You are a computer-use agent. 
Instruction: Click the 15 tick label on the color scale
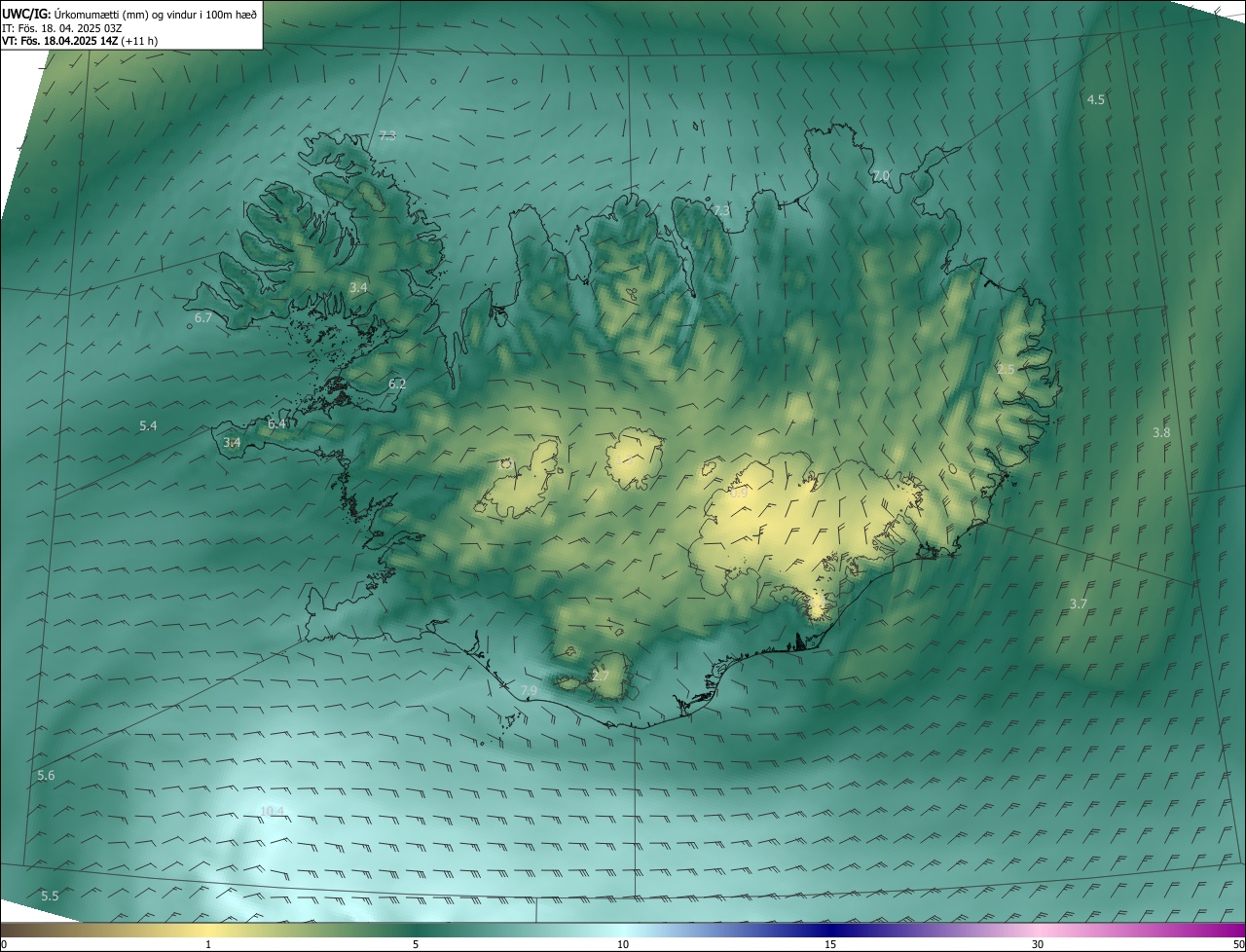pos(830,945)
